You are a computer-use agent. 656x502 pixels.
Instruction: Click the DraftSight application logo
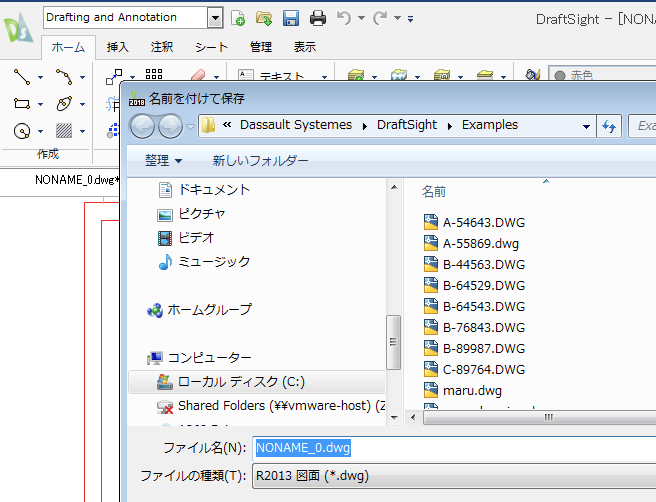pos(18,28)
